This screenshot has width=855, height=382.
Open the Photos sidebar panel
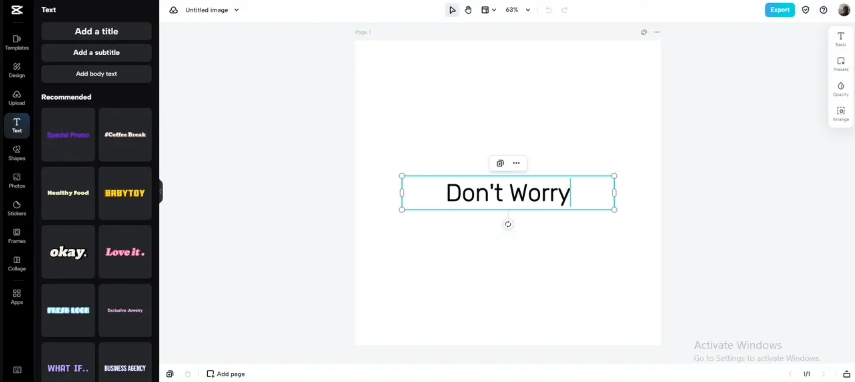click(x=17, y=181)
